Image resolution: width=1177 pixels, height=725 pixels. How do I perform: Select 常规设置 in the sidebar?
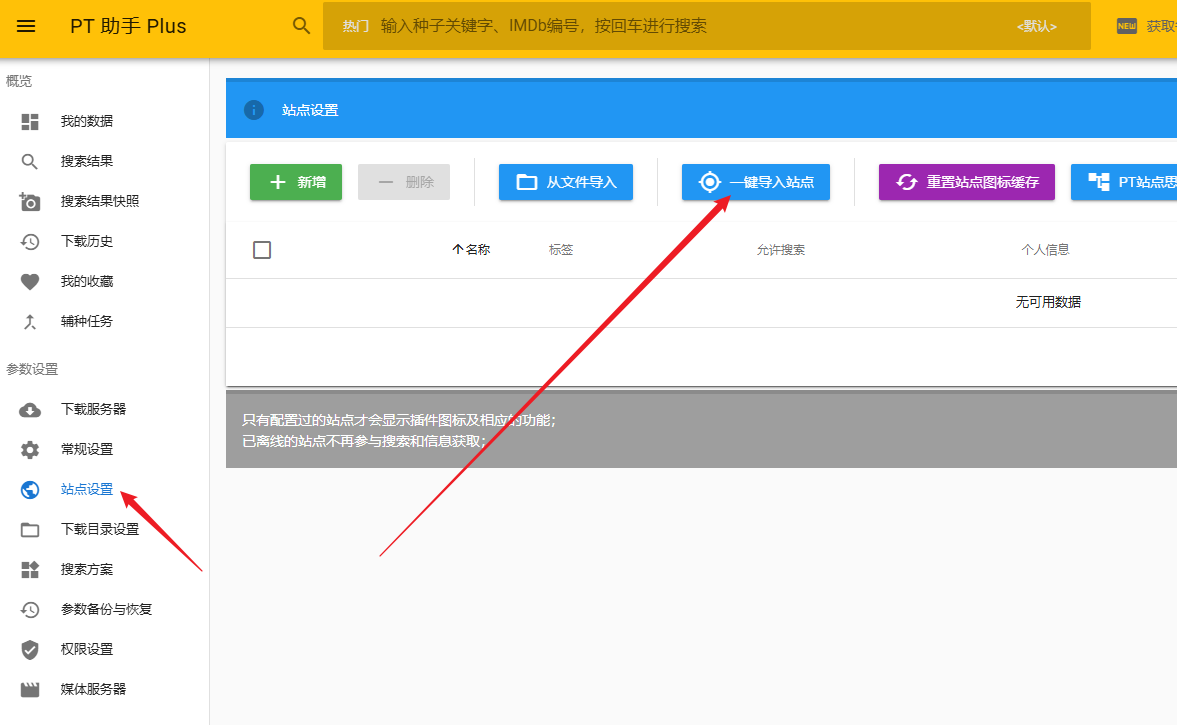pyautogui.click(x=86, y=449)
